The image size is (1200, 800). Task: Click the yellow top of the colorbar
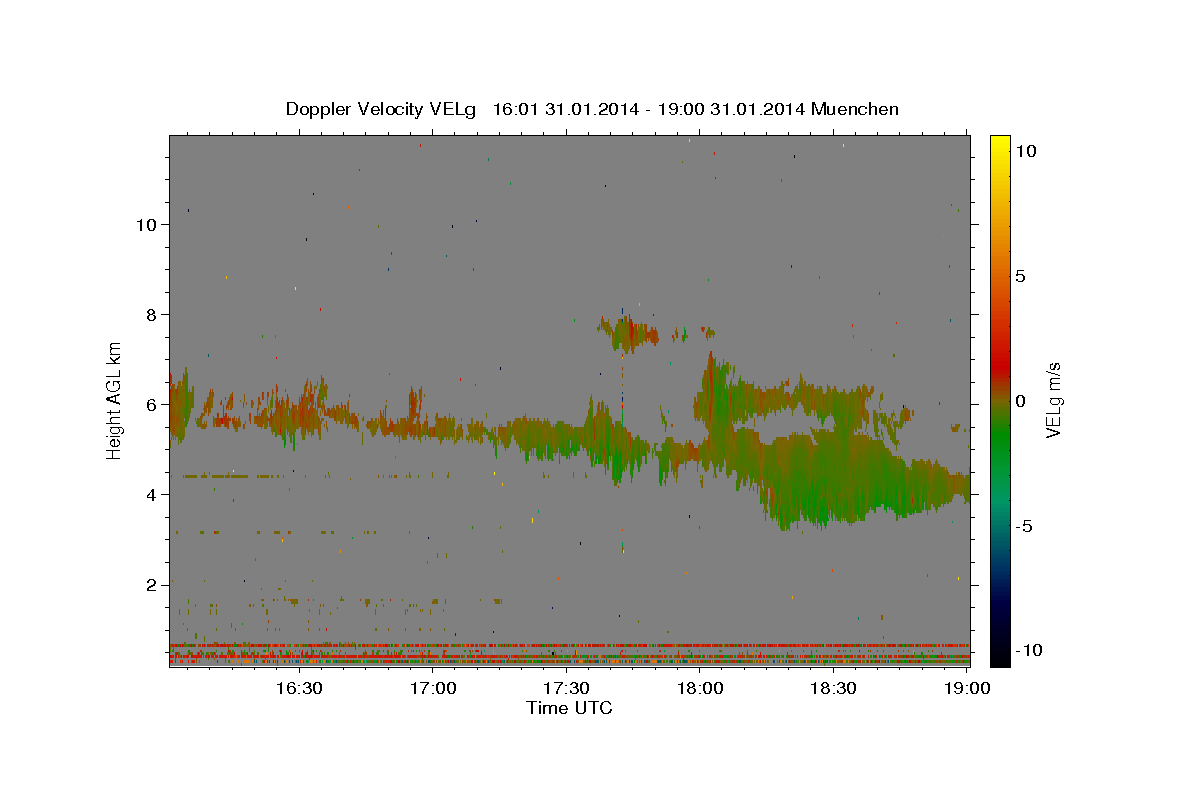[x=999, y=142]
